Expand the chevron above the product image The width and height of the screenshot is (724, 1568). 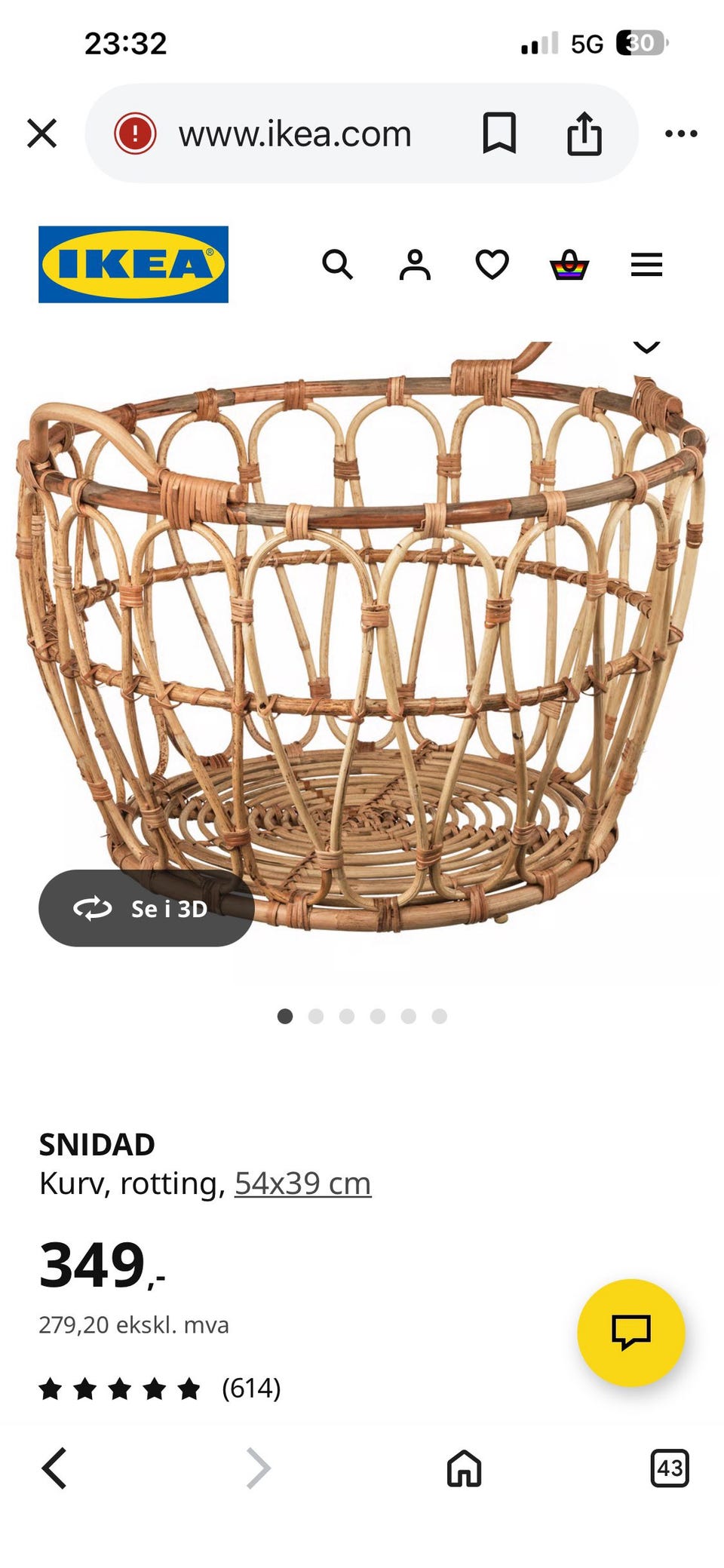click(x=646, y=346)
